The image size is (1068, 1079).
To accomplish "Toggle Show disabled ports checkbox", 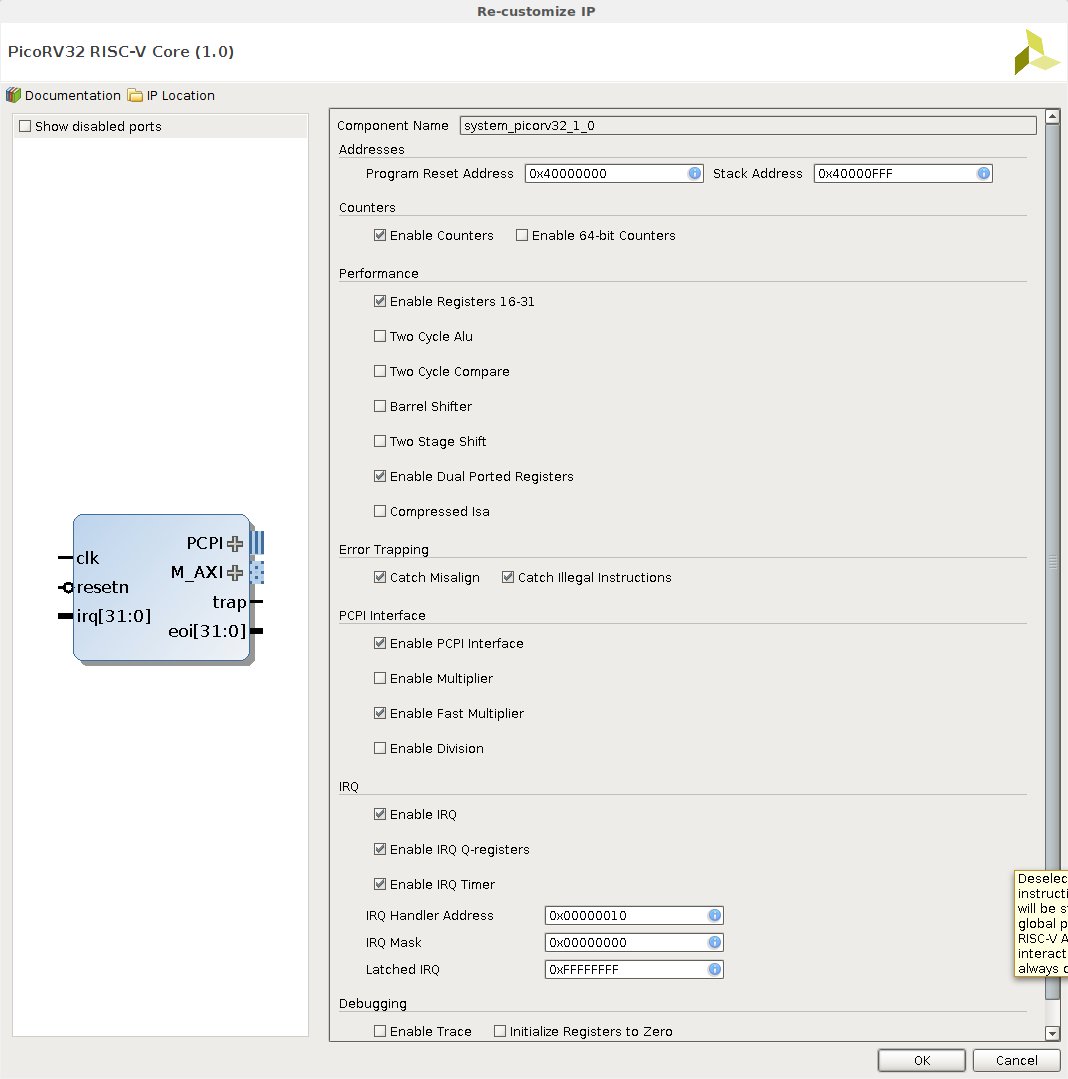I will pos(25,126).
